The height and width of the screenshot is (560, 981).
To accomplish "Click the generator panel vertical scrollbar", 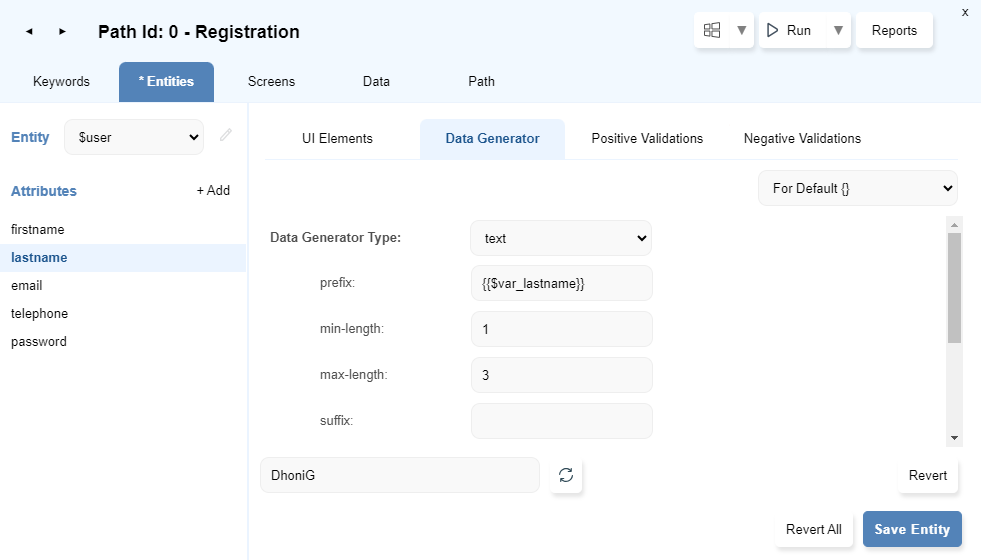I will [x=954, y=288].
